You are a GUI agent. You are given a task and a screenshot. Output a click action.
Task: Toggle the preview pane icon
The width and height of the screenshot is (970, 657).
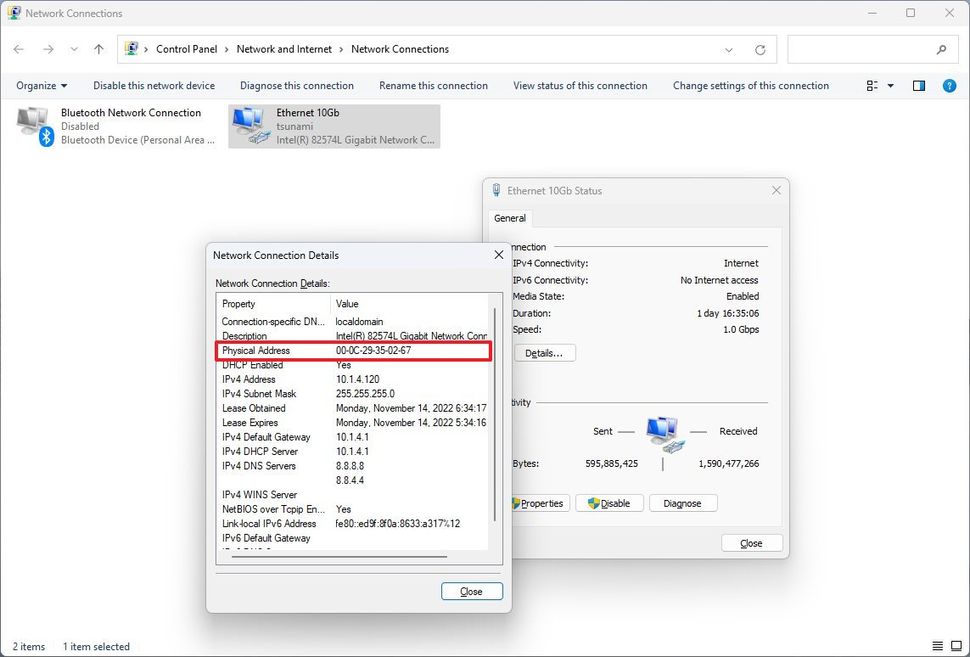[918, 85]
